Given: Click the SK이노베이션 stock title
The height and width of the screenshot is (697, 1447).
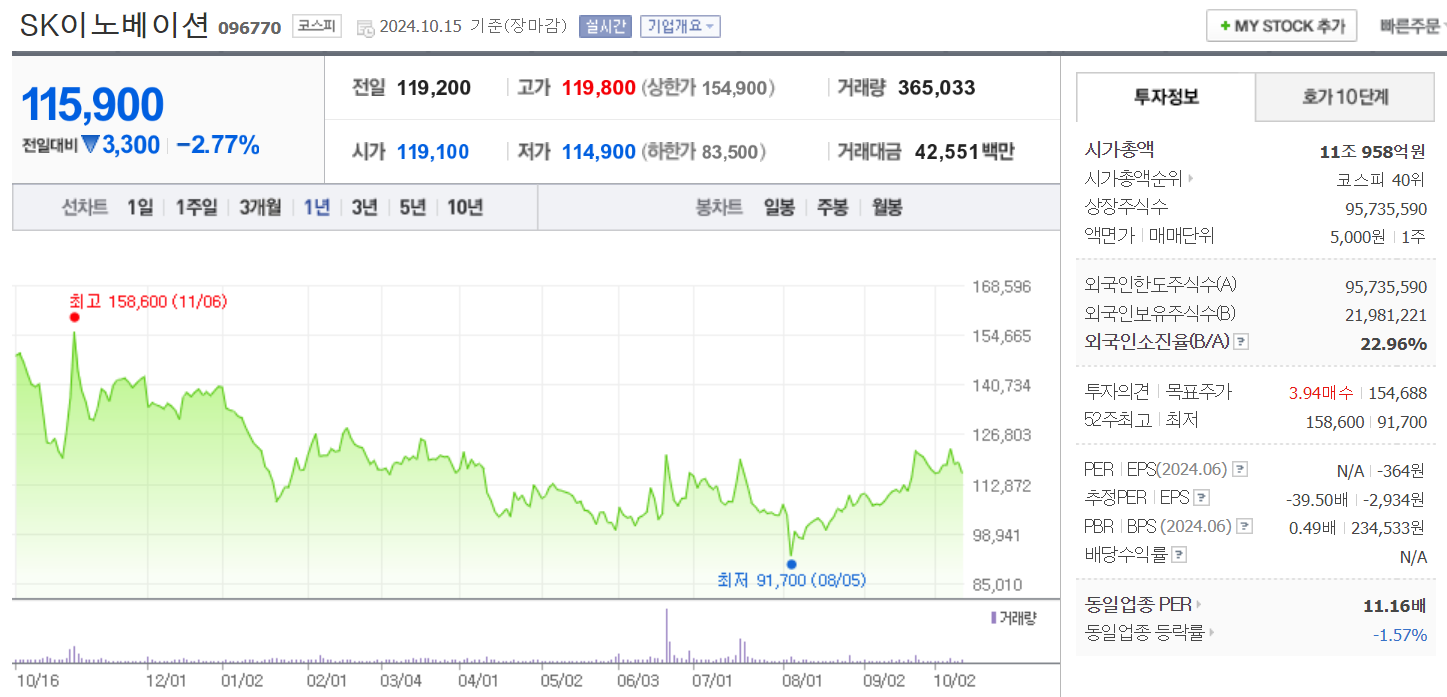Looking at the screenshot, I should click(115, 26).
